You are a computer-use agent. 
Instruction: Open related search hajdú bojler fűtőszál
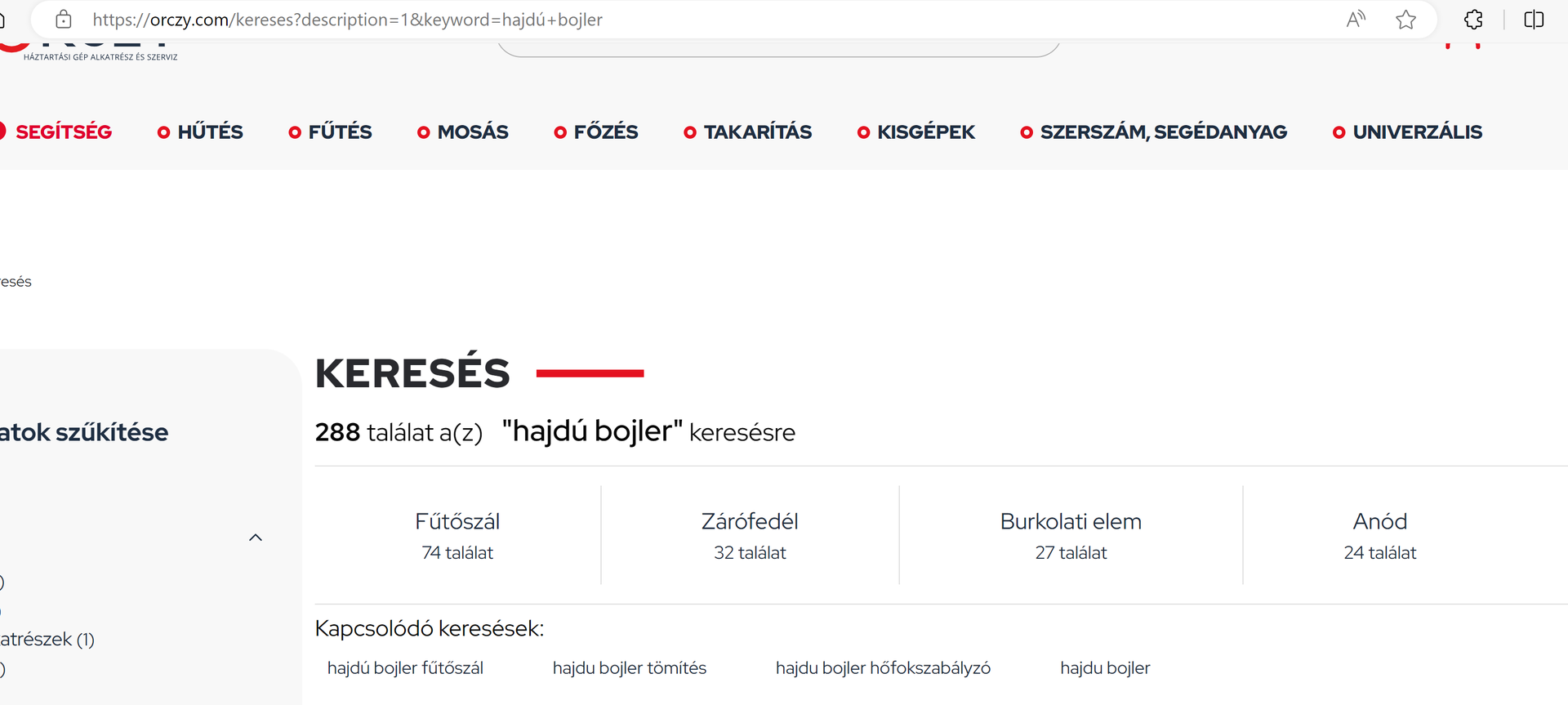[405, 668]
